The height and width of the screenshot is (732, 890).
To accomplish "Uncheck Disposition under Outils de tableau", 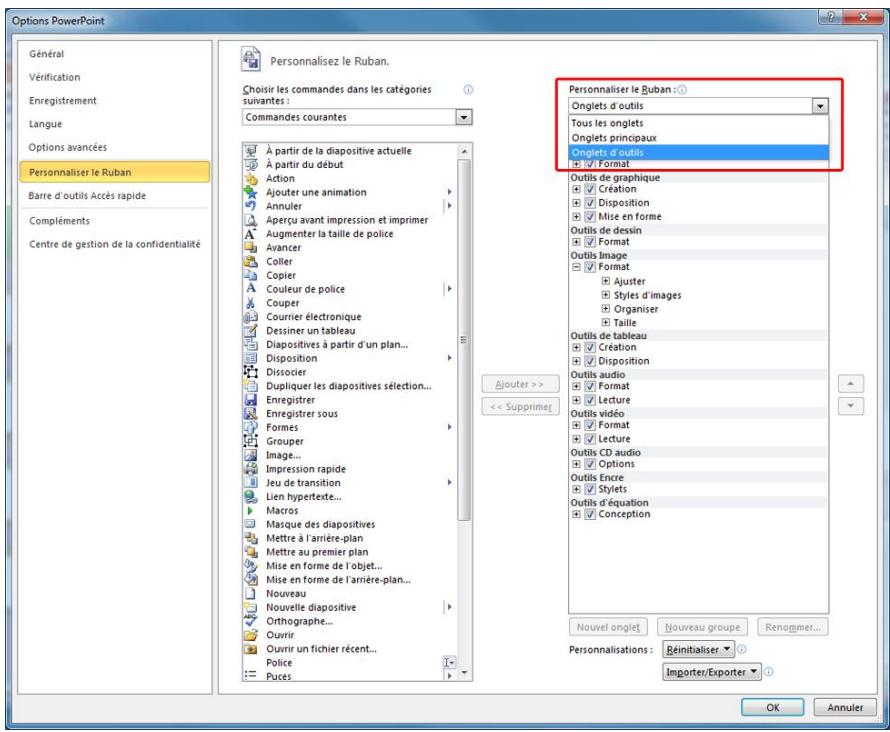I will pyautogui.click(x=590, y=361).
